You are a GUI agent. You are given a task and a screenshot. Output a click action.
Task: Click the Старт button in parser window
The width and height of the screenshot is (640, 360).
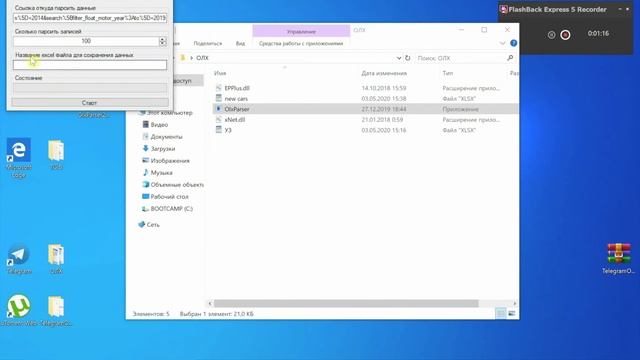click(90, 103)
